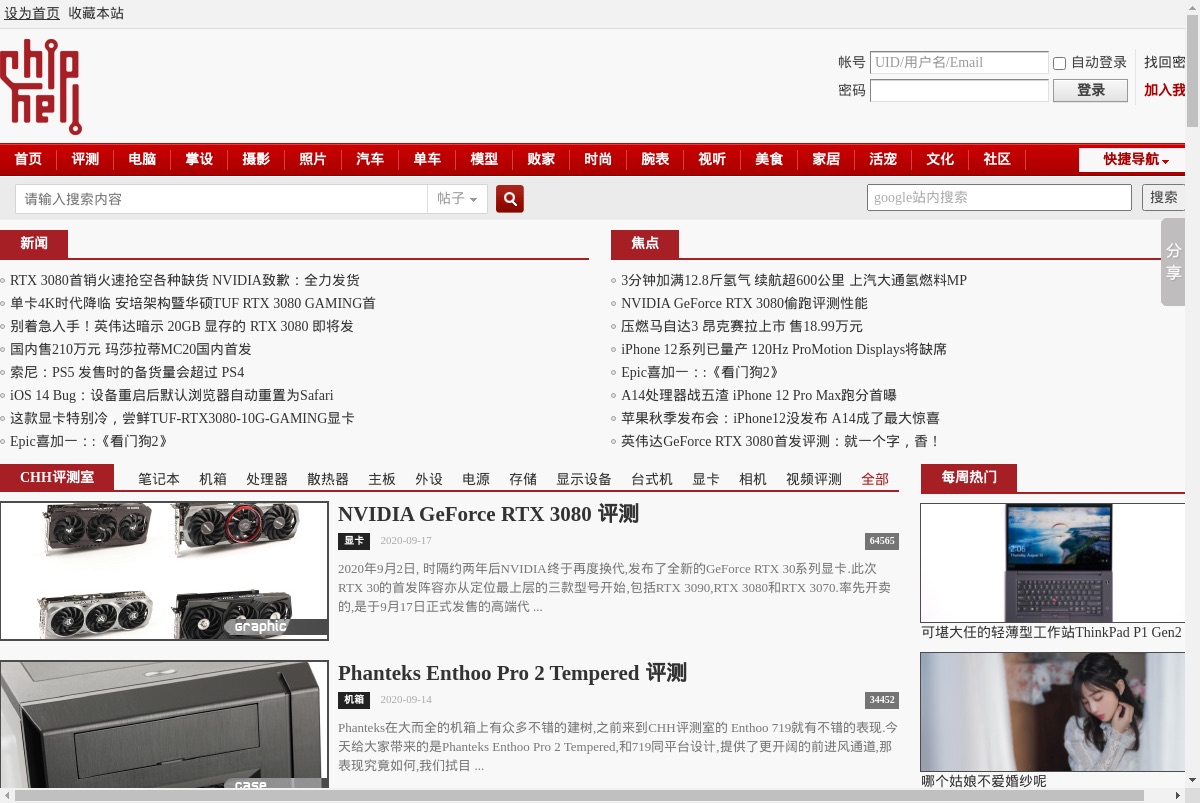Image resolution: width=1200 pixels, height=803 pixels.
Task: Select the 笔记本 review category tab
Action: [159, 479]
